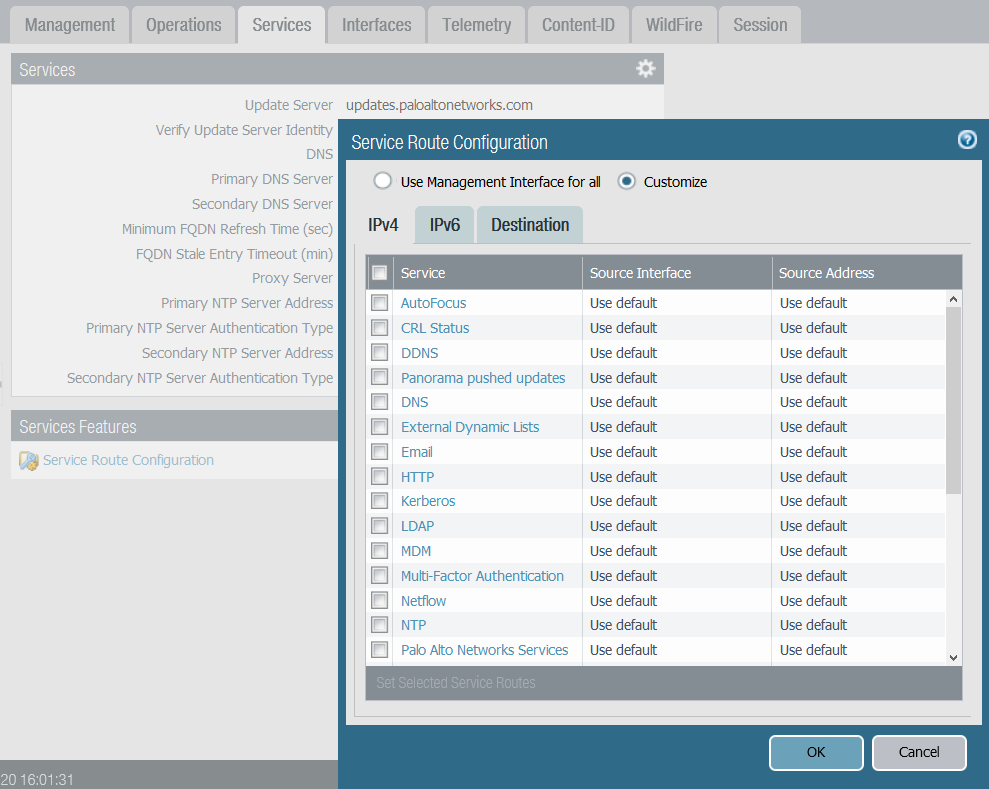Viewport: 989px width, 789px height.
Task: Open the Telemetry tab
Action: [x=476, y=25]
